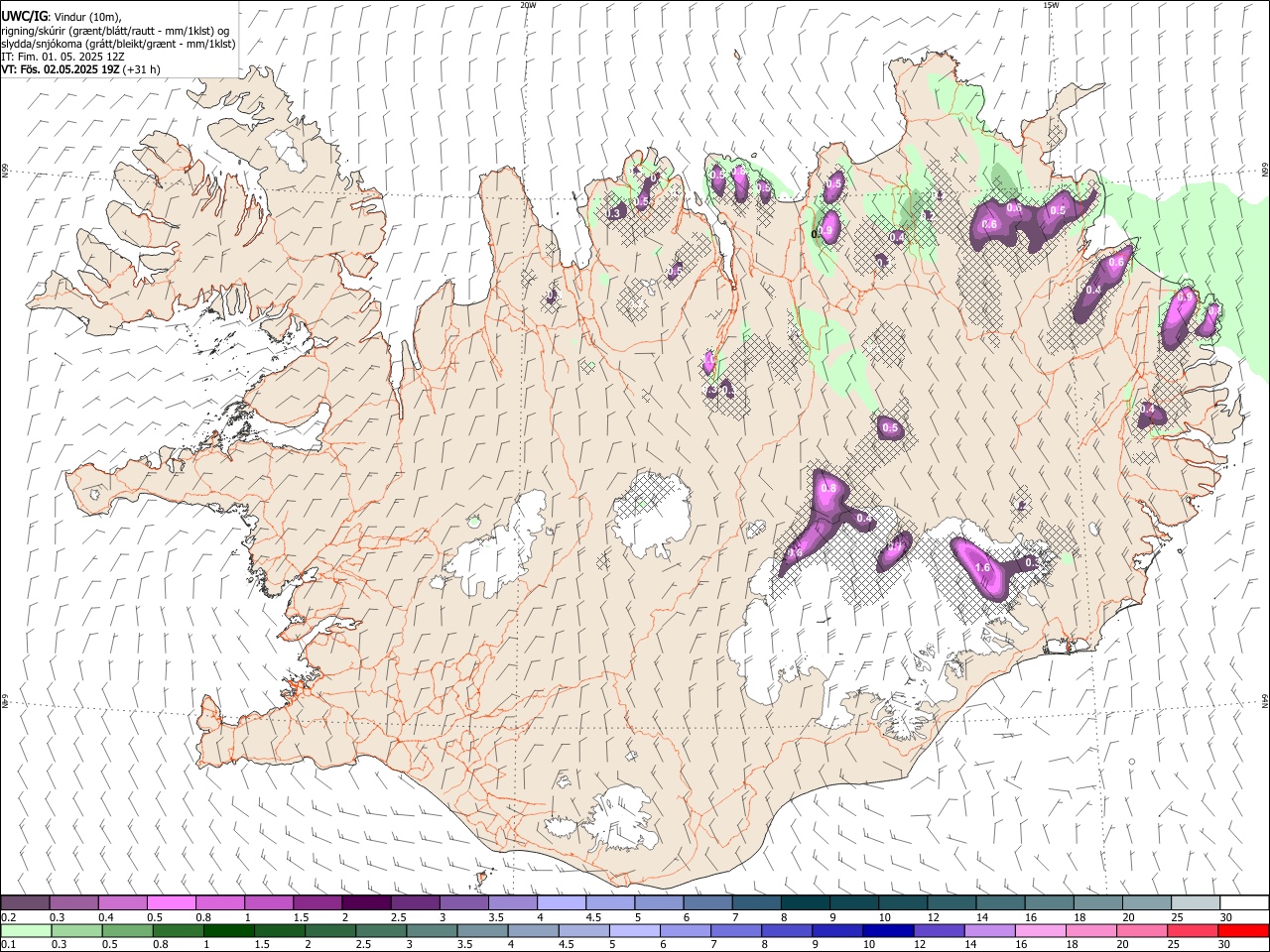Click the deep blue swatch labeled 10 in lower legend
The width and height of the screenshot is (1270, 952).
pyautogui.click(x=887, y=930)
